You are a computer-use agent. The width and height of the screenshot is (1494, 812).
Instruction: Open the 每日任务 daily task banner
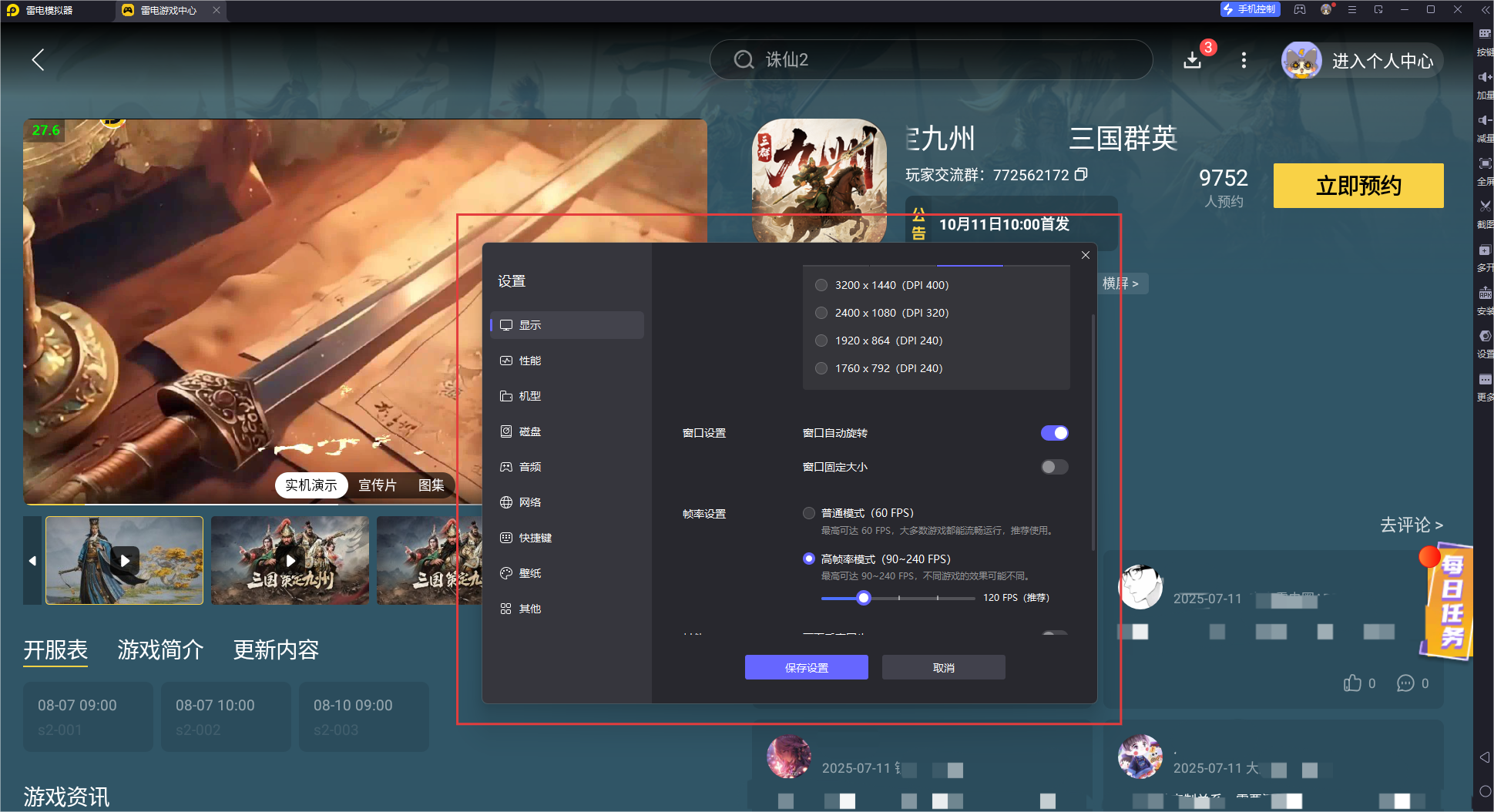1446,601
